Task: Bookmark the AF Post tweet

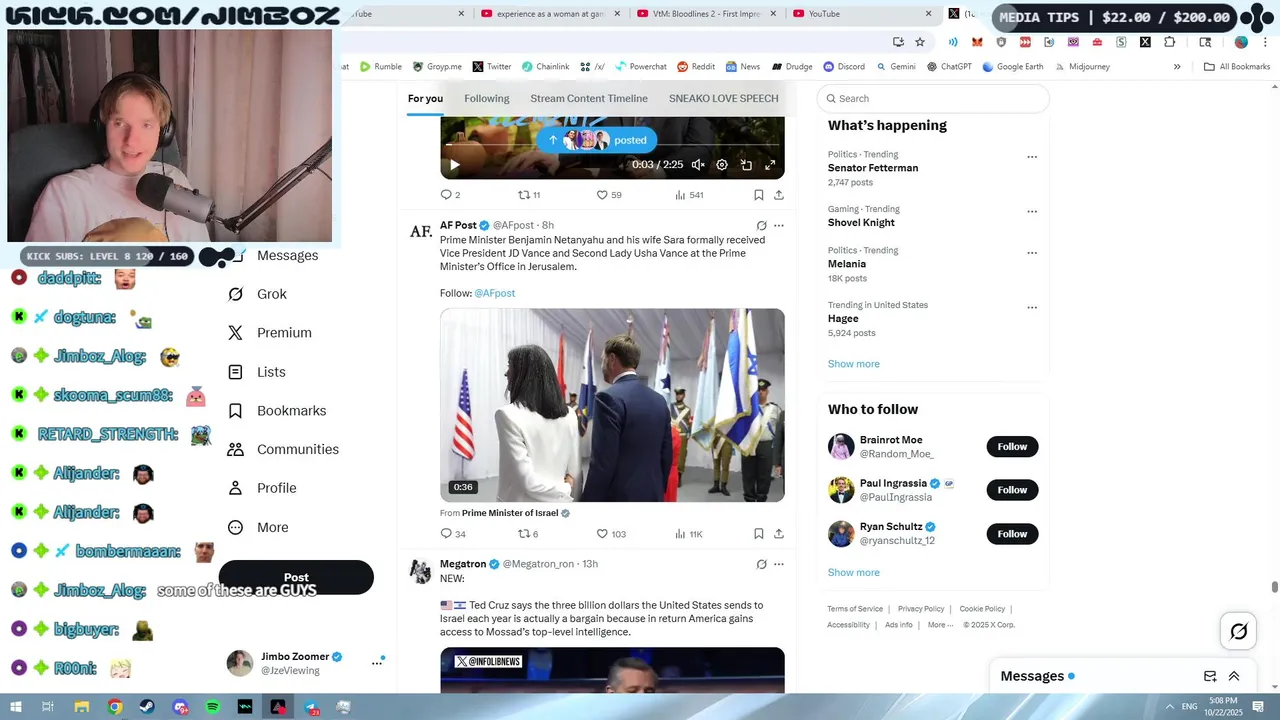Action: coord(759,534)
